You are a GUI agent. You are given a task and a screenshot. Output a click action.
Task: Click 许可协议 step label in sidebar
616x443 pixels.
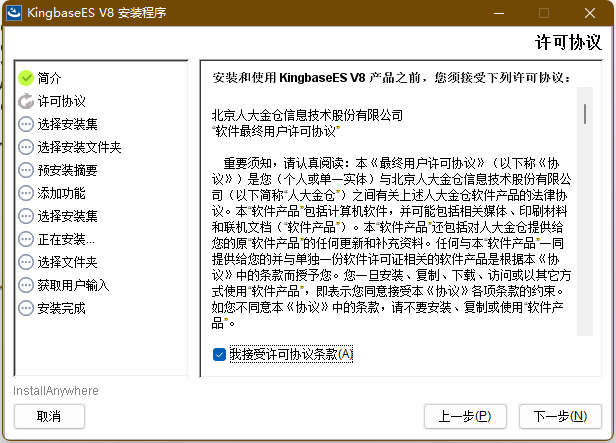(x=62, y=101)
